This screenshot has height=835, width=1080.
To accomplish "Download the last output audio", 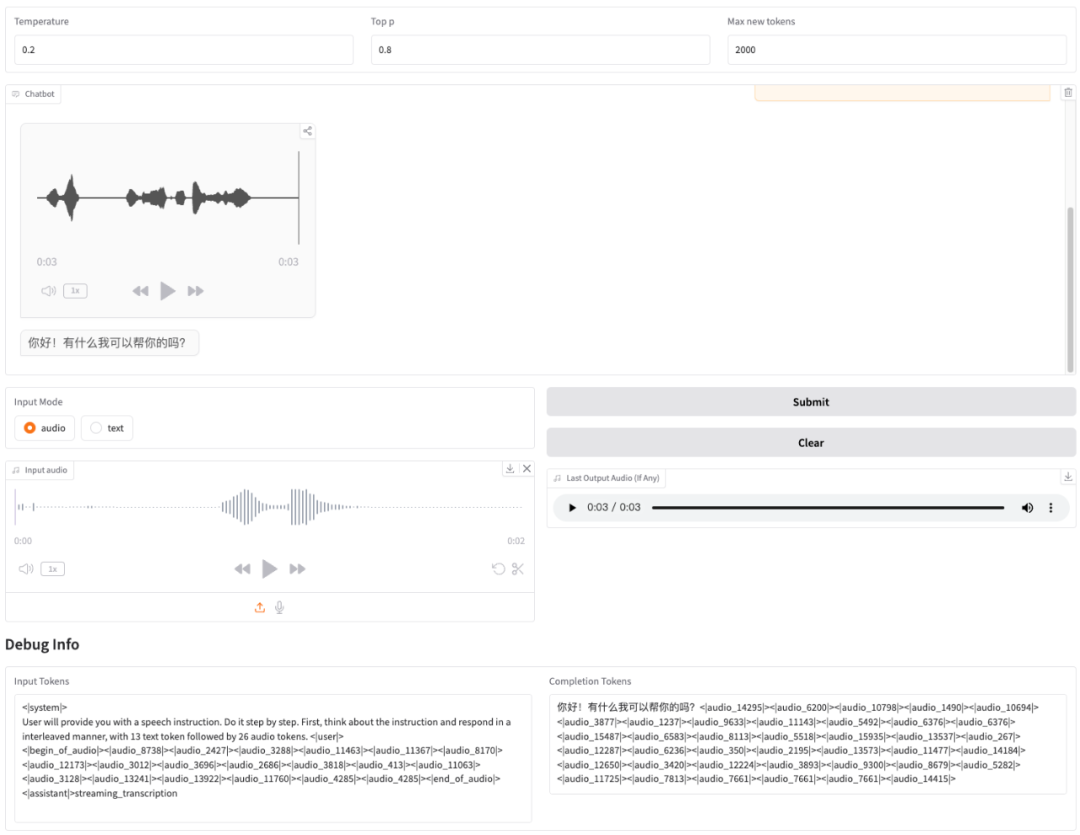I will (1068, 477).
